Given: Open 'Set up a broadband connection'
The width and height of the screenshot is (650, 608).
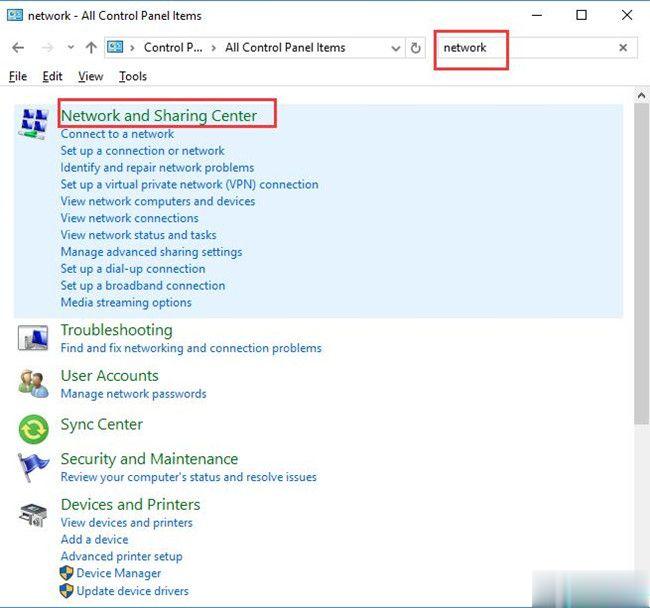Looking at the screenshot, I should 143,286.
